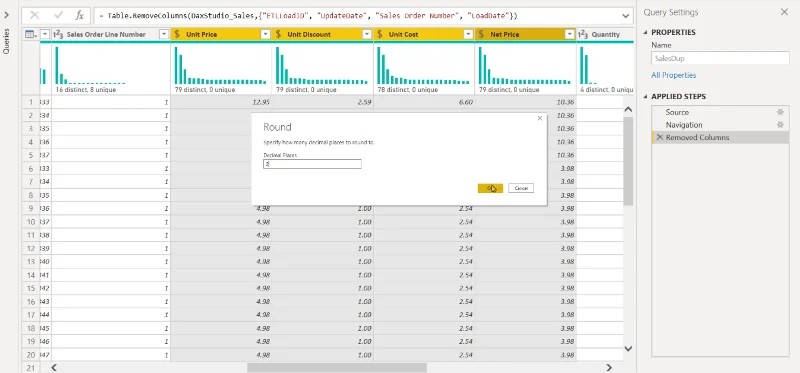Click the horizontal scrollbar right arrow
Viewport: 800px width, 373px height.
pyautogui.click(x=609, y=367)
